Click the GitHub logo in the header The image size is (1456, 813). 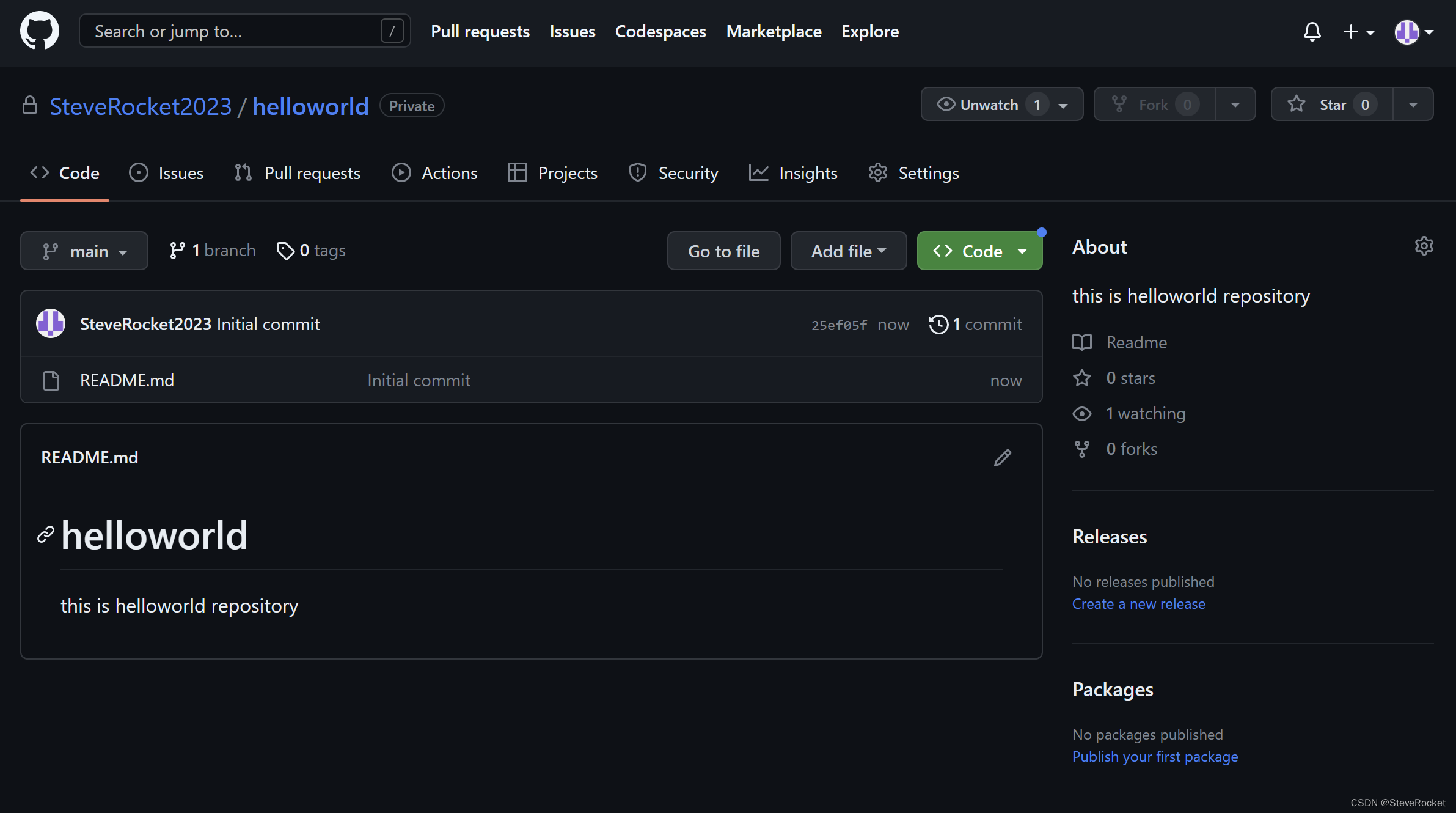click(39, 31)
